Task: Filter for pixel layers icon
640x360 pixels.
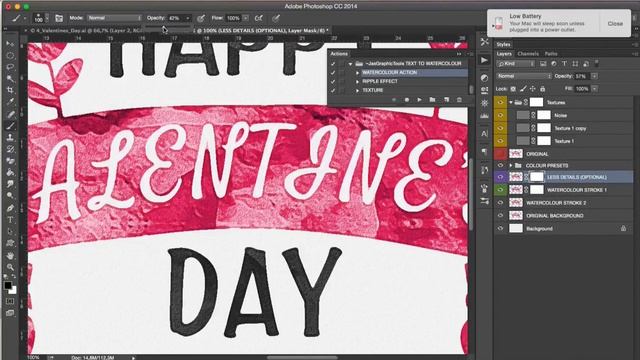Action: point(543,64)
